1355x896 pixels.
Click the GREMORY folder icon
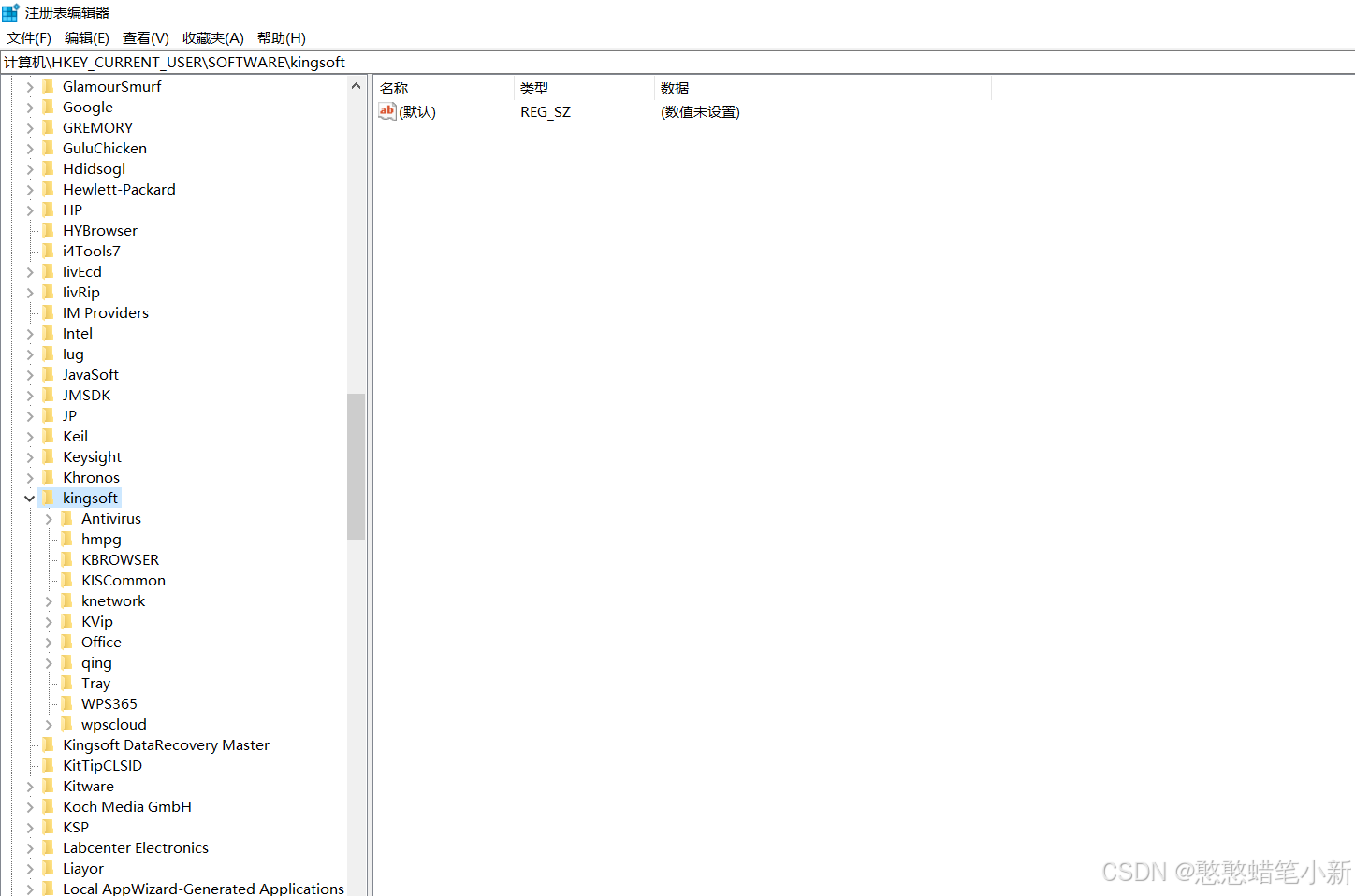point(49,127)
